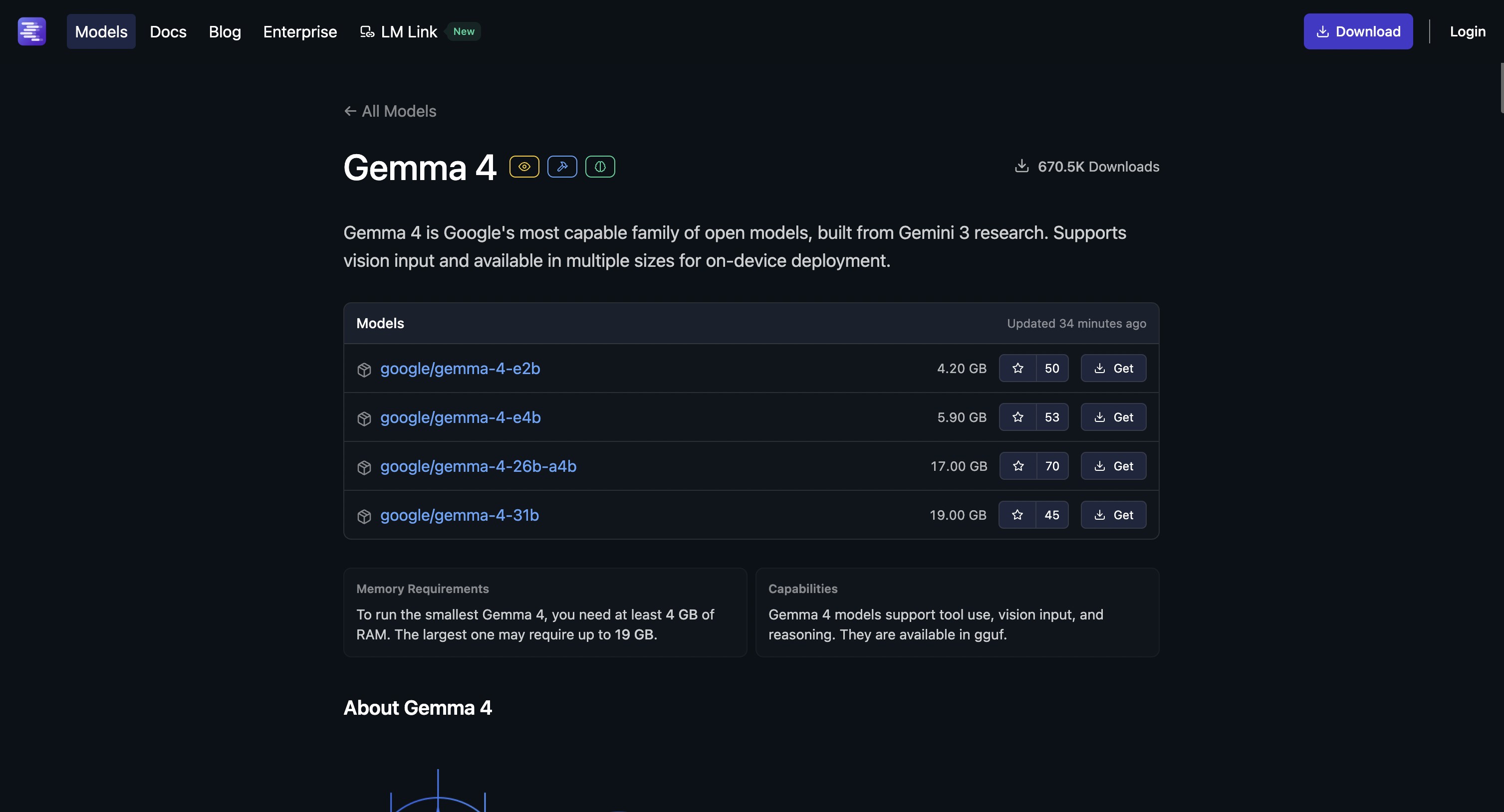Viewport: 1504px width, 812px height.
Task: Star the google/gemma-4-26b-a4b model
Action: [1017, 465]
